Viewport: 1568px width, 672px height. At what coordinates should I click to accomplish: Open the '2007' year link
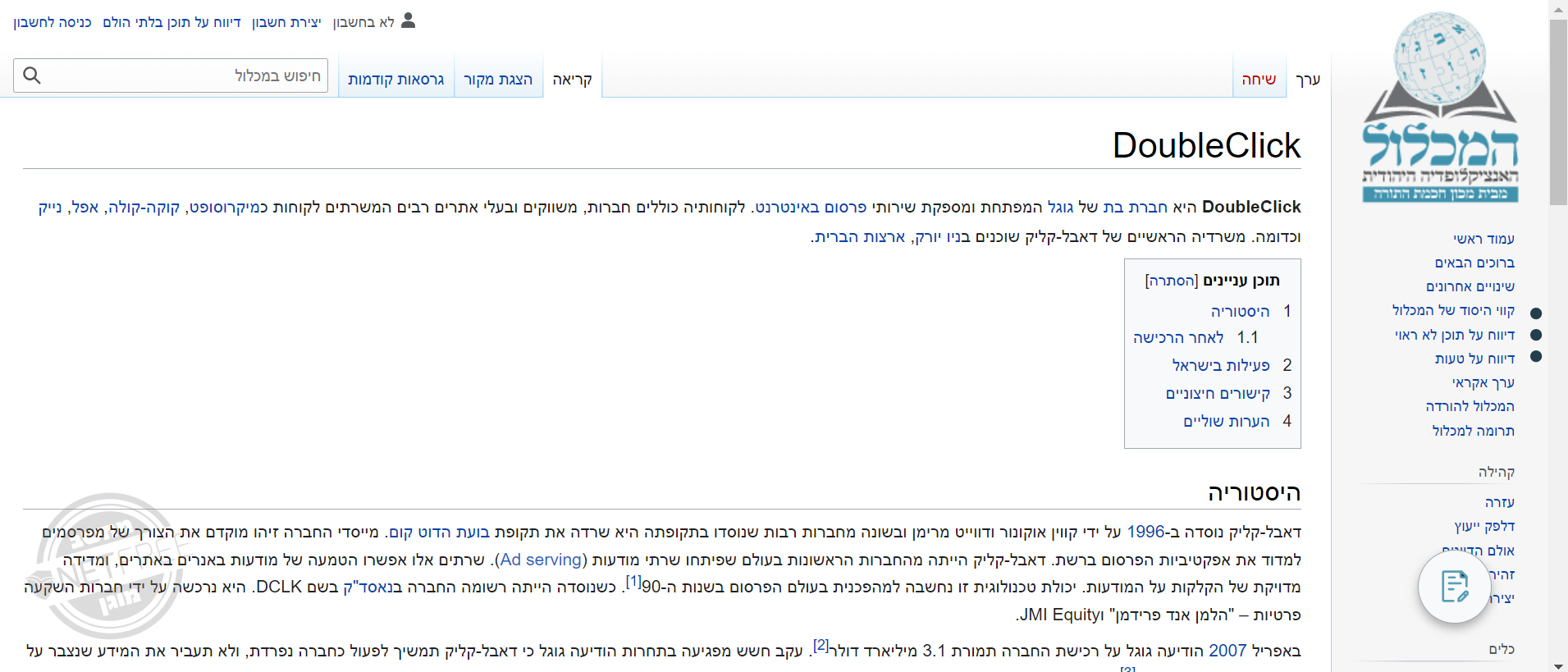(1227, 651)
